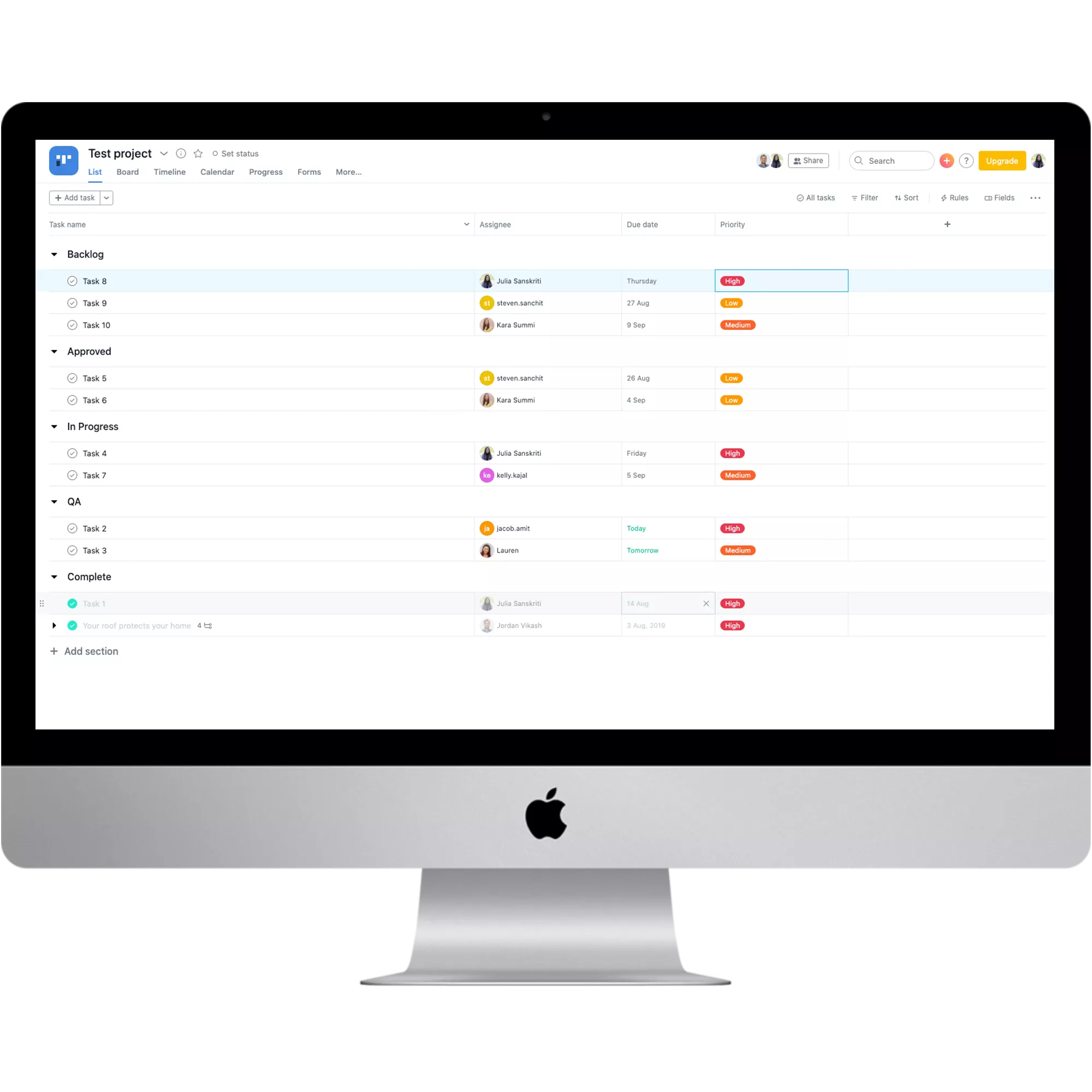Click Add section link
1092x1092 pixels.
(91, 651)
